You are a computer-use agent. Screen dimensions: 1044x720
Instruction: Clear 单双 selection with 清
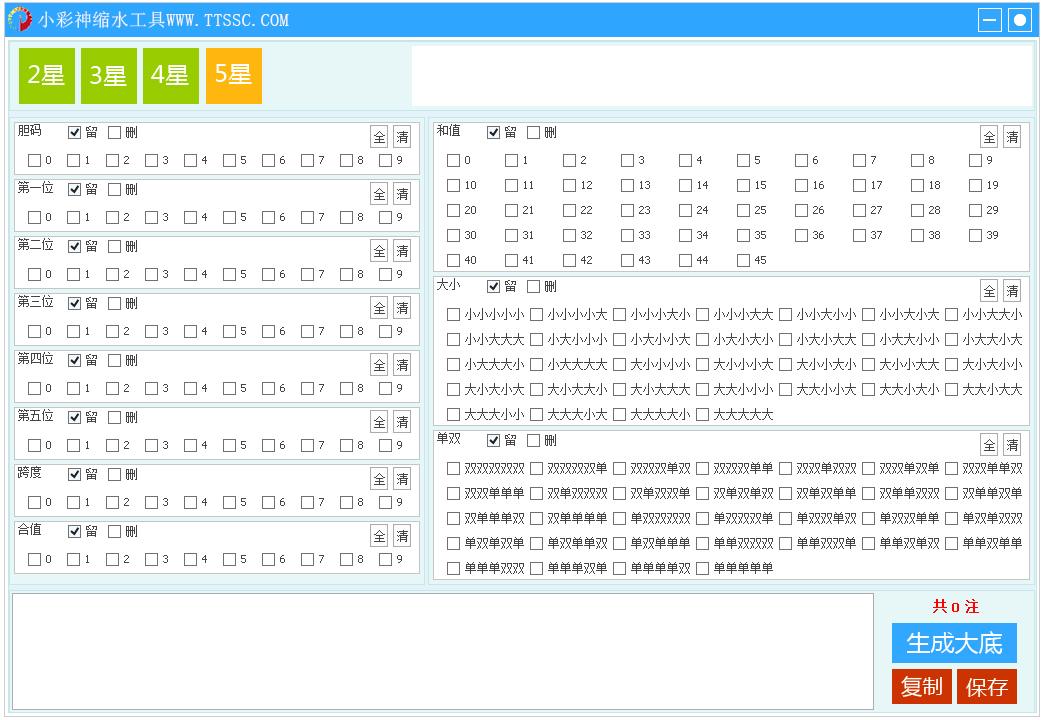pyautogui.click(x=1012, y=445)
